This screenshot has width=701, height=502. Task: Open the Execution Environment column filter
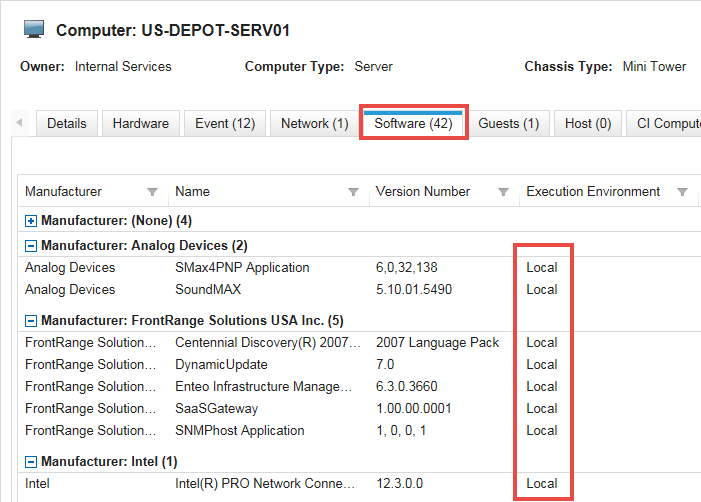(682, 192)
